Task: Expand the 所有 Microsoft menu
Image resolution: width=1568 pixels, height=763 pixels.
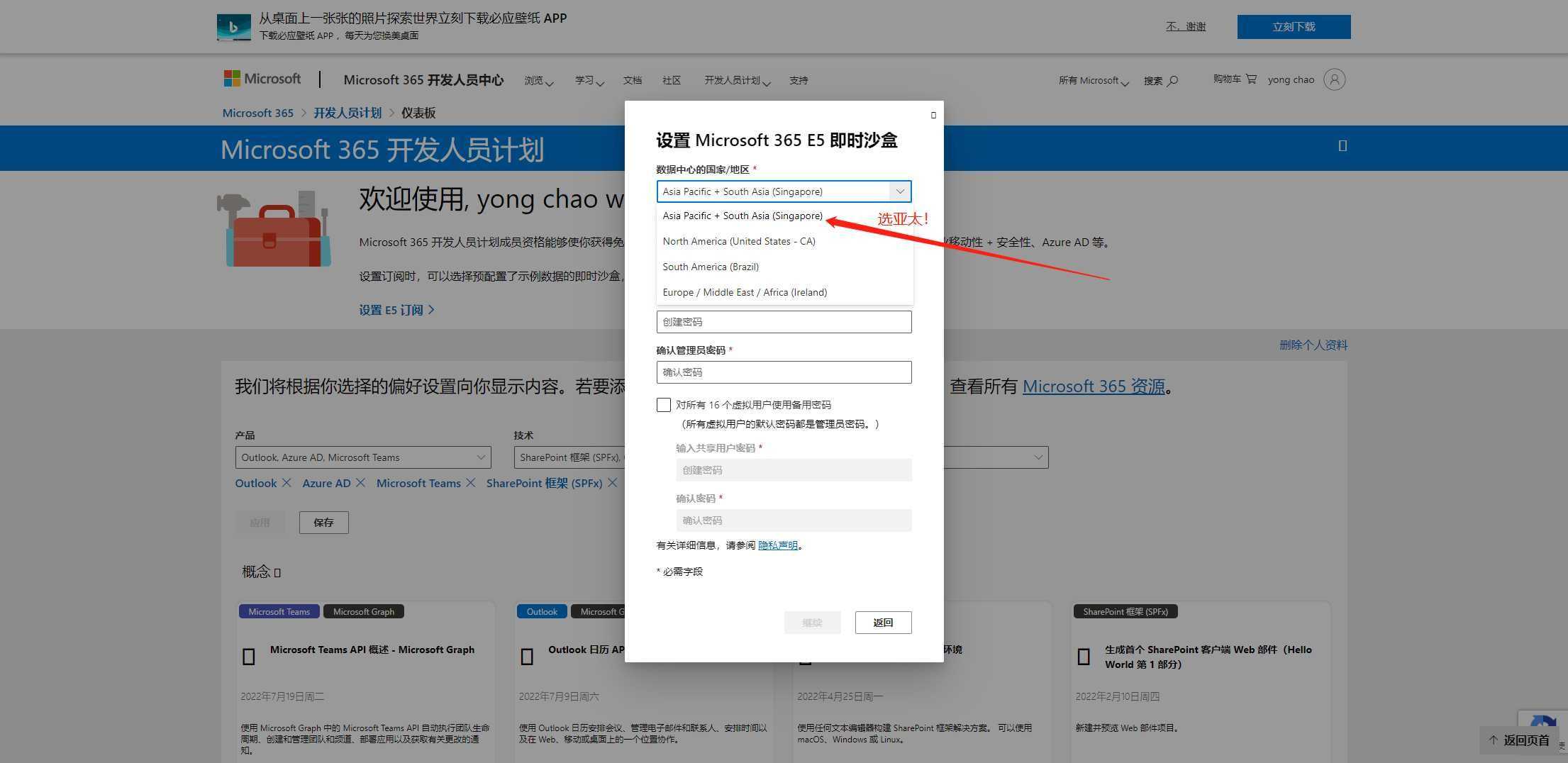Action: (1093, 81)
